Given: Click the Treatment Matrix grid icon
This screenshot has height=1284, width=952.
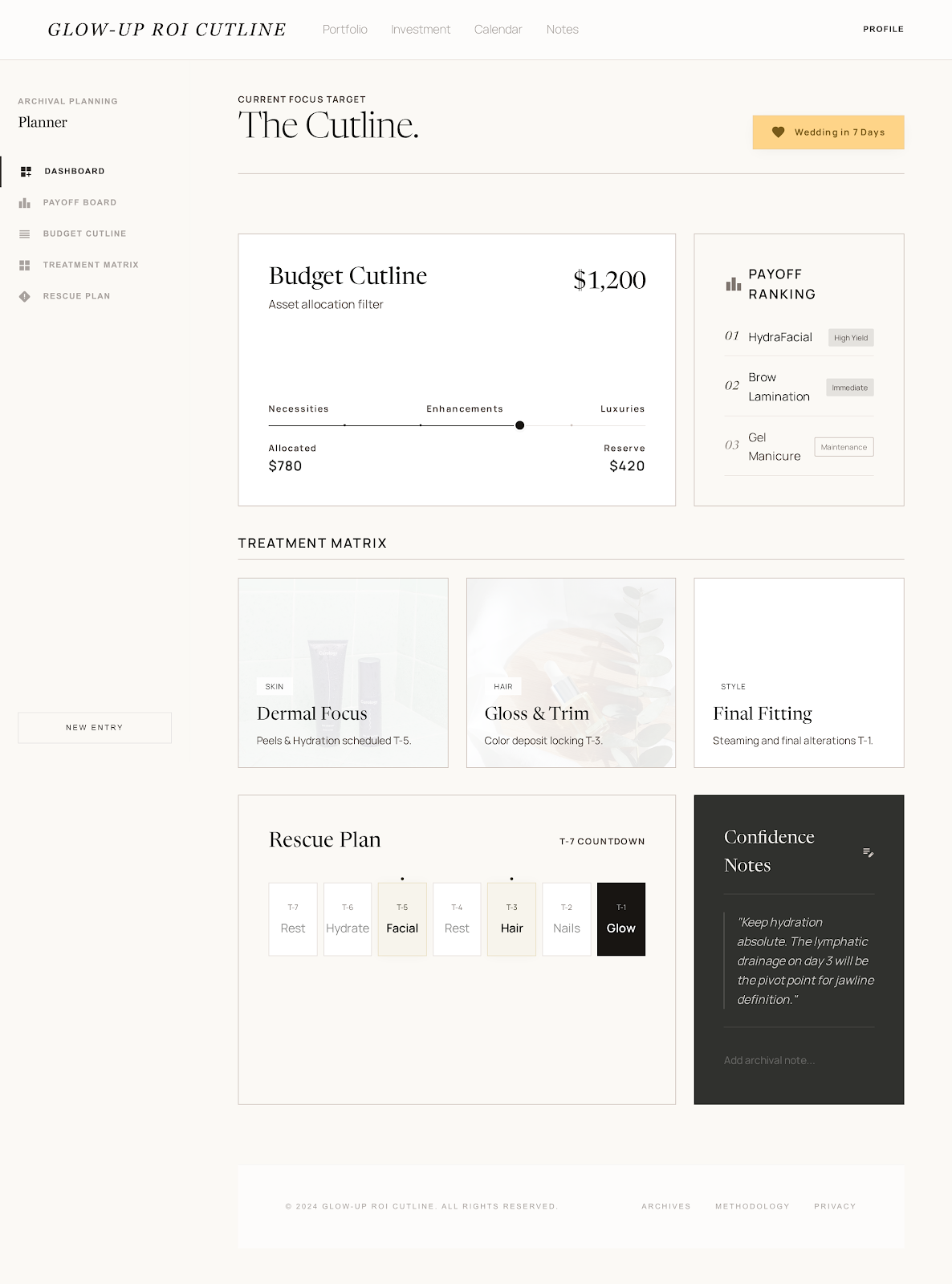Looking at the screenshot, I should 25,266.
